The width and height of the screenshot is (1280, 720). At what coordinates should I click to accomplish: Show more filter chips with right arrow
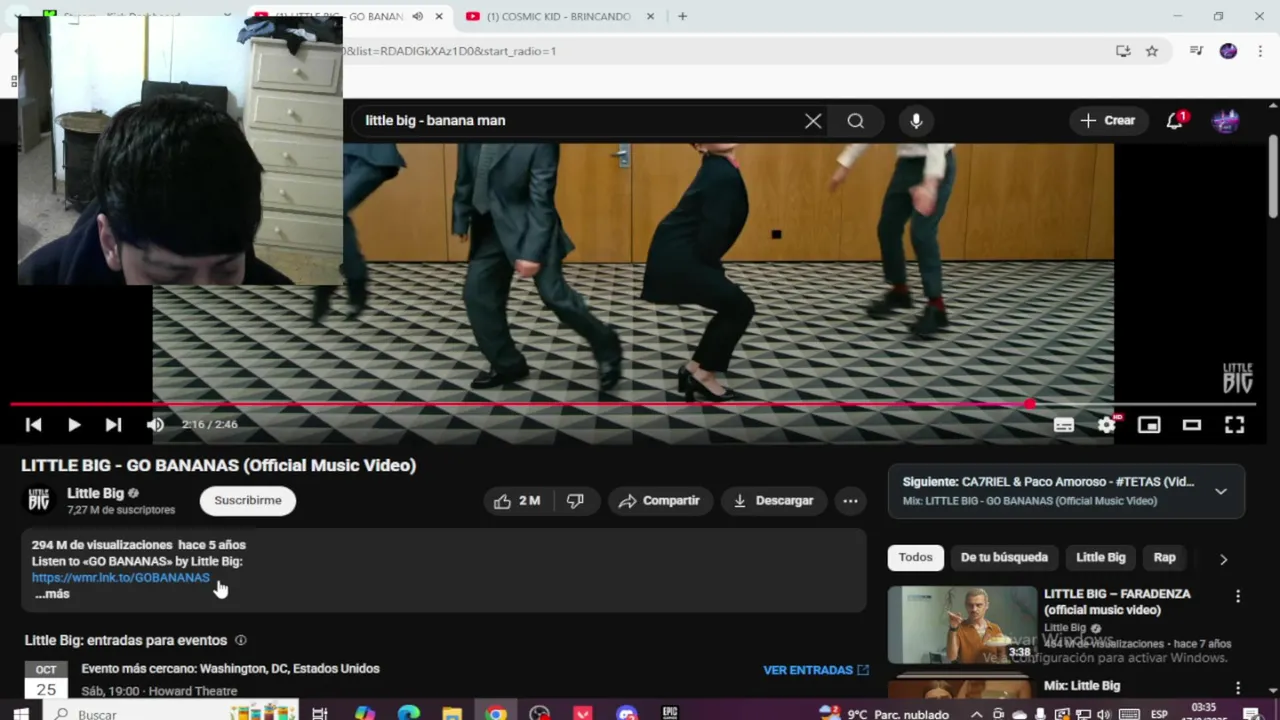(x=1223, y=559)
